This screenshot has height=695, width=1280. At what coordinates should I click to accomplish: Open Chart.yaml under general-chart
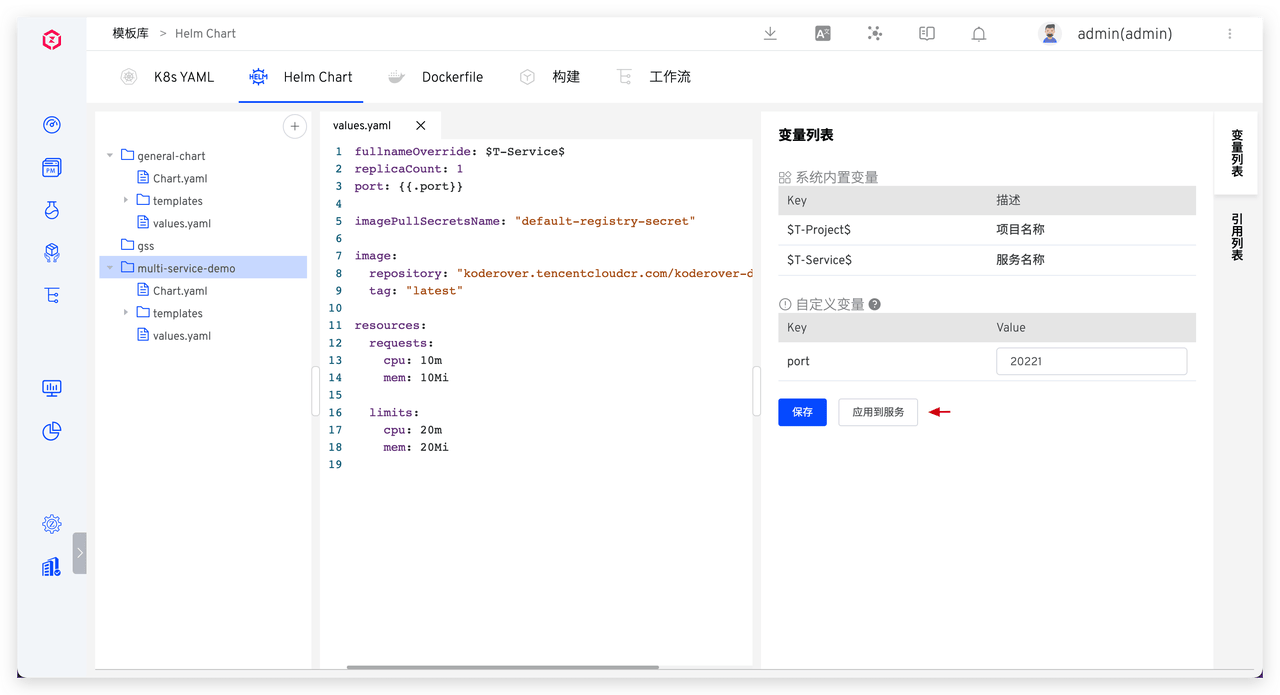click(x=179, y=179)
